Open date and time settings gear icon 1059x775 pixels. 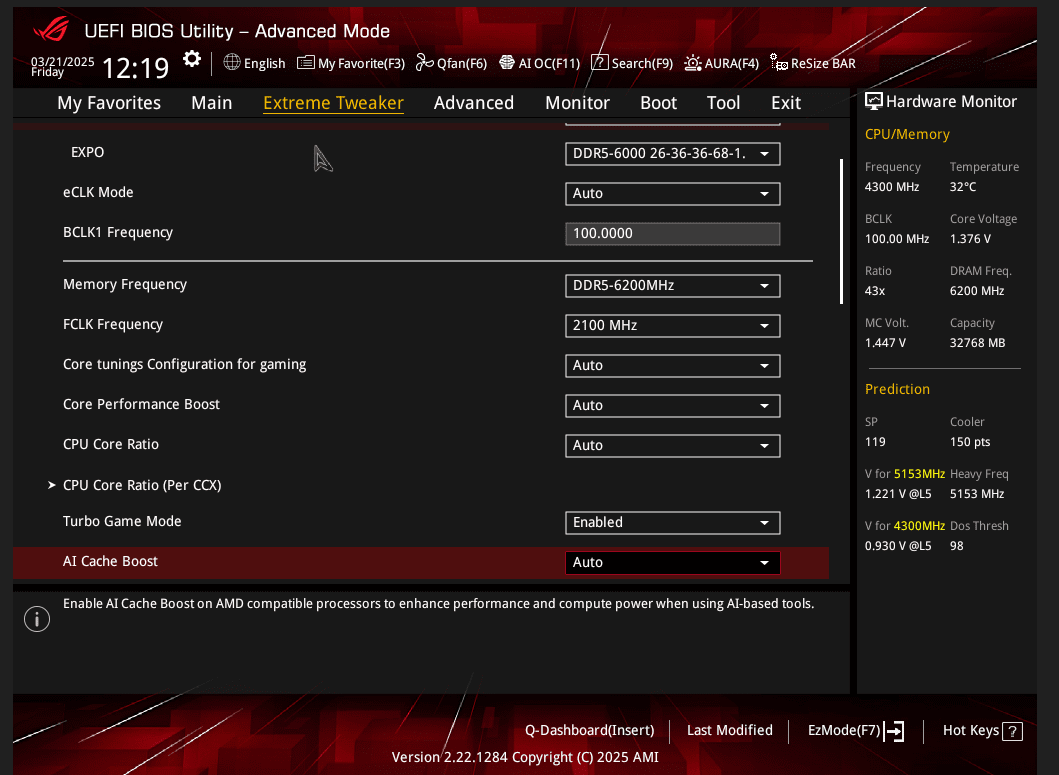click(x=192, y=59)
